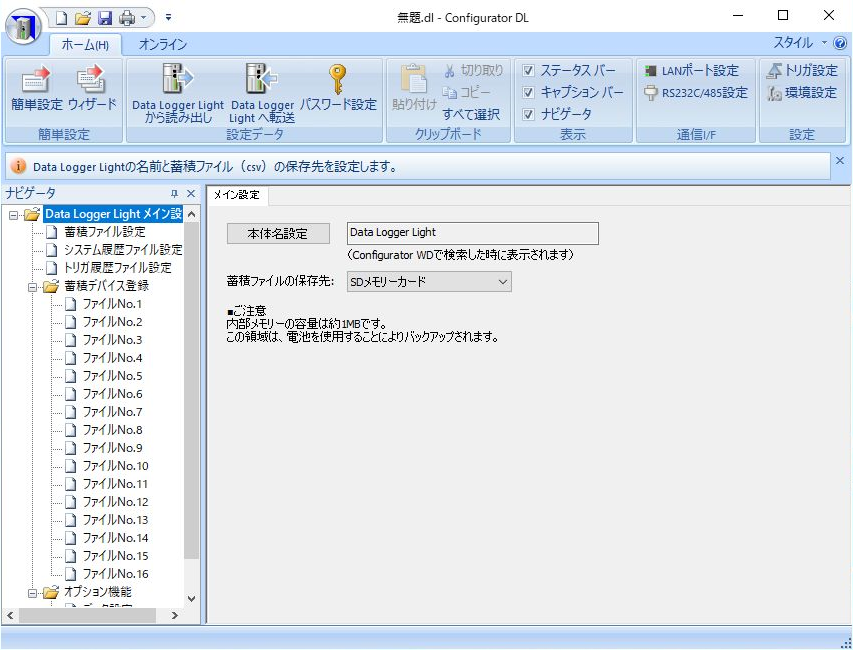Collapse 蓄積デバイス登録 tree node
Viewport: 853px width, 650px height.
[33, 287]
